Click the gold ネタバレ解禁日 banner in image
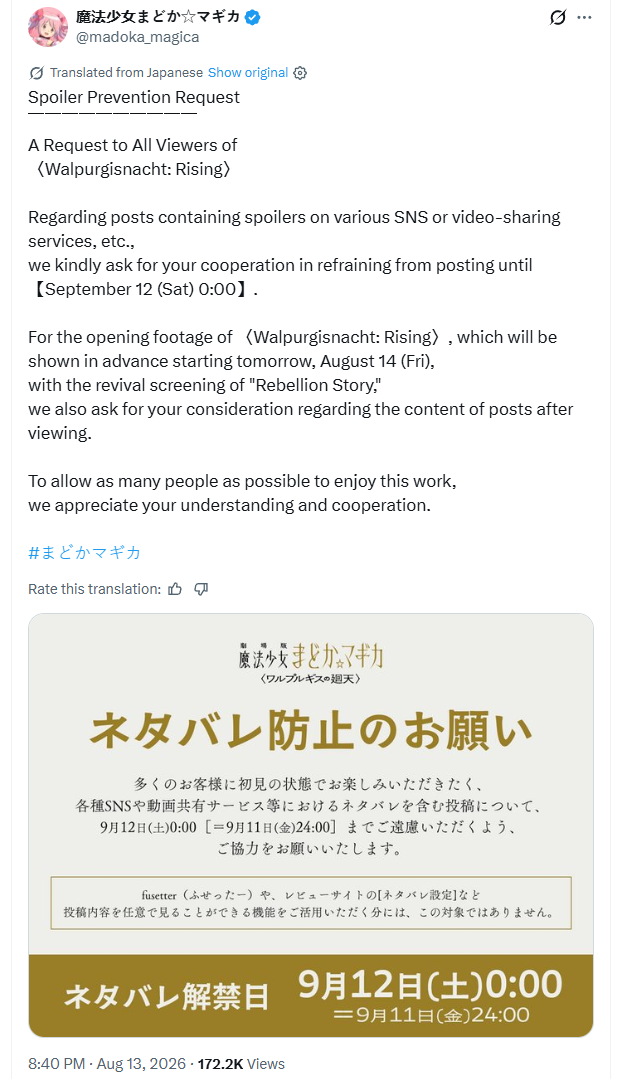Image resolution: width=617 pixels, height=1079 pixels. click(311, 995)
